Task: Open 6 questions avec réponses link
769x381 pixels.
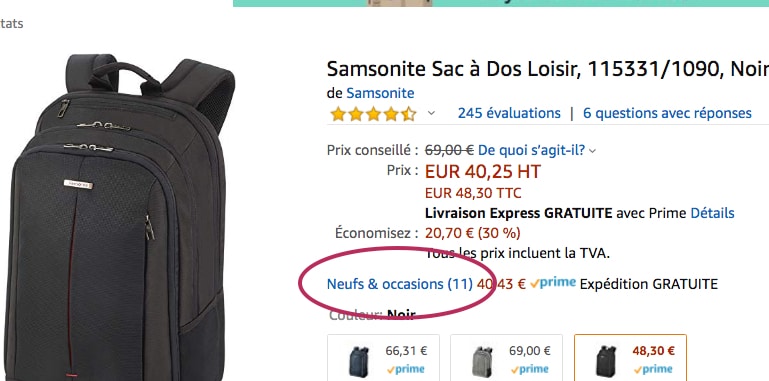Action: tap(667, 113)
